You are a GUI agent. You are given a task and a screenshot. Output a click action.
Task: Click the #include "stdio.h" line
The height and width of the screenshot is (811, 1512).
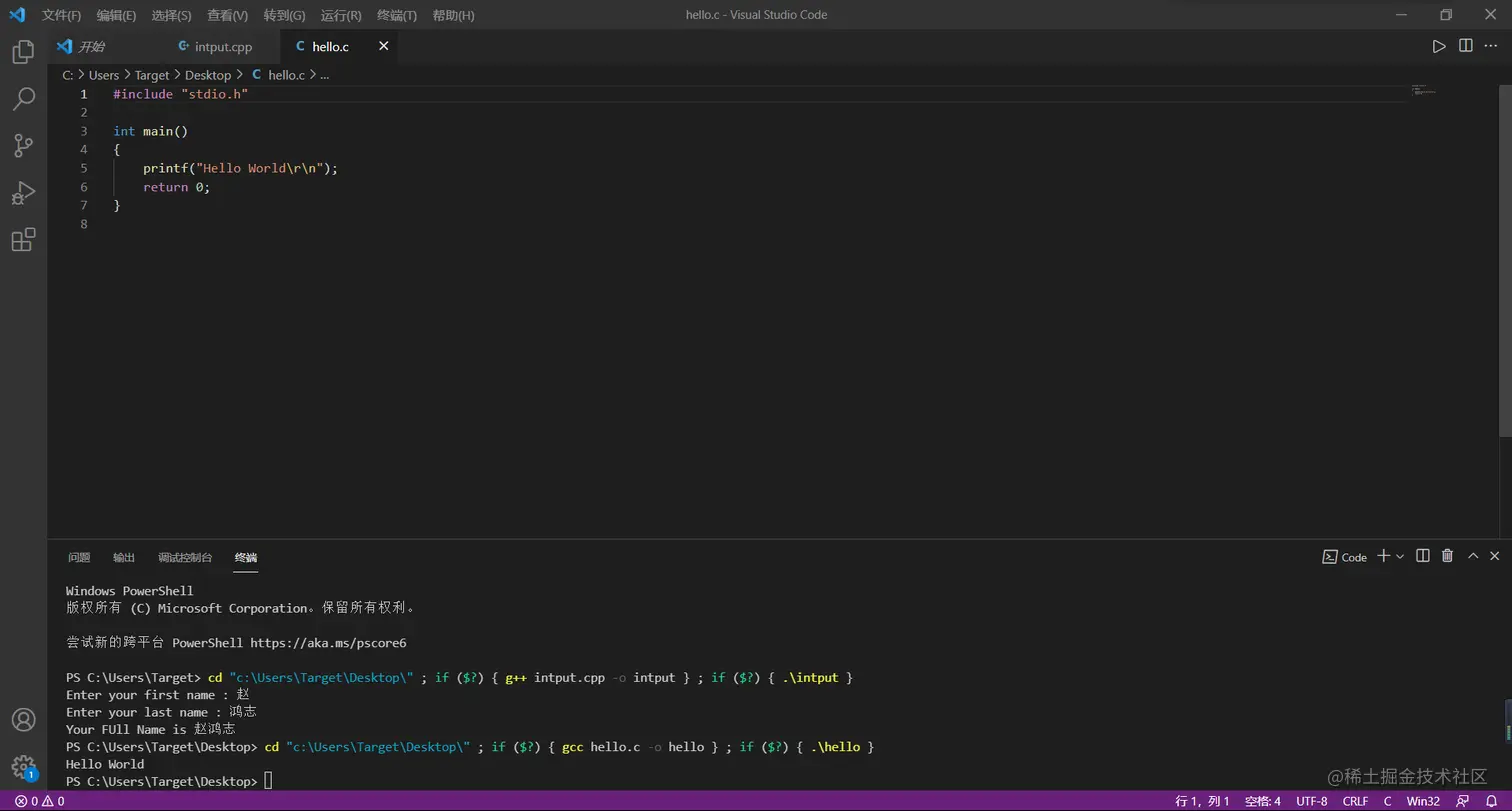point(180,94)
